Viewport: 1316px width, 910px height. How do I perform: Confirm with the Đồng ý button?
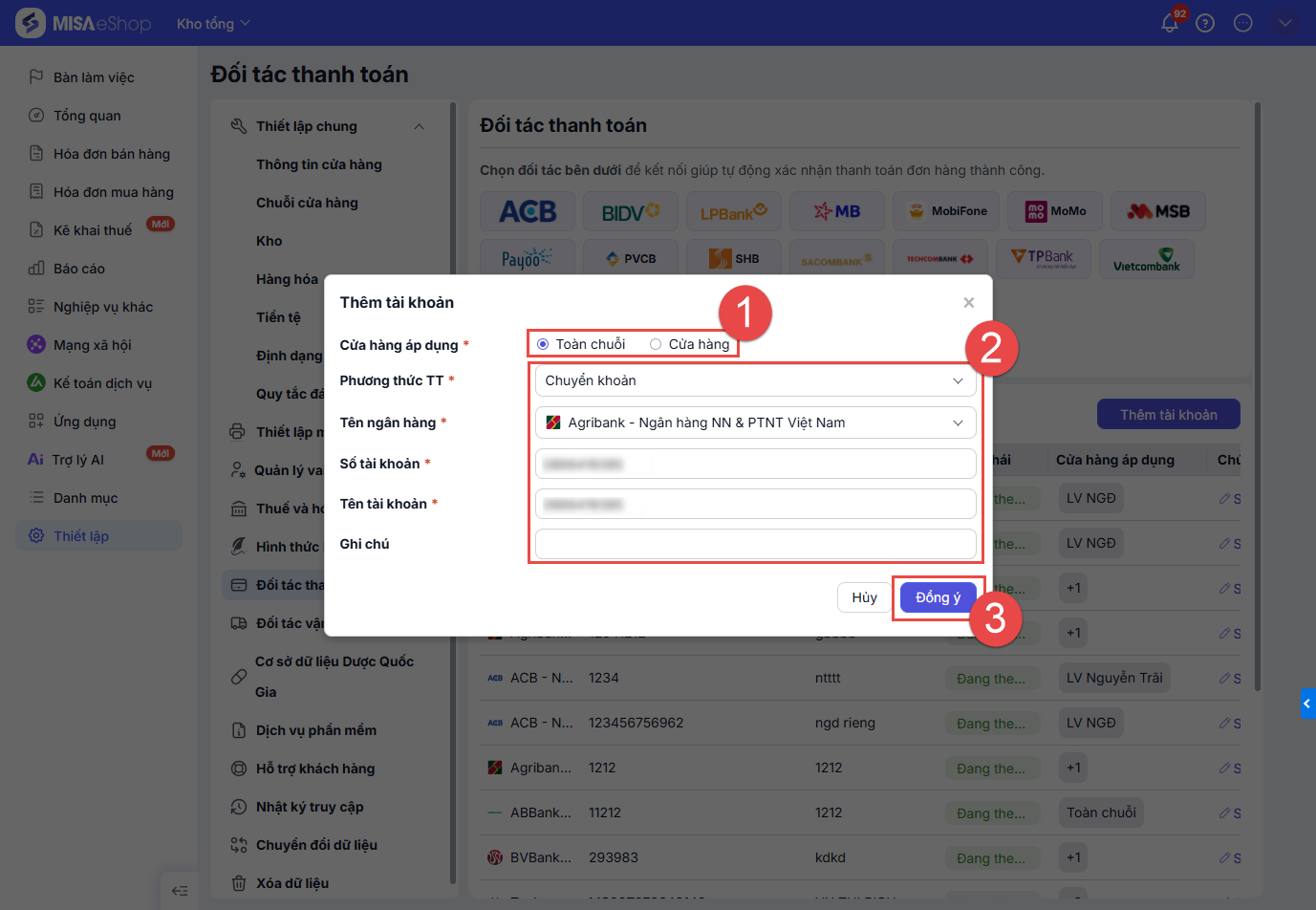tap(938, 597)
